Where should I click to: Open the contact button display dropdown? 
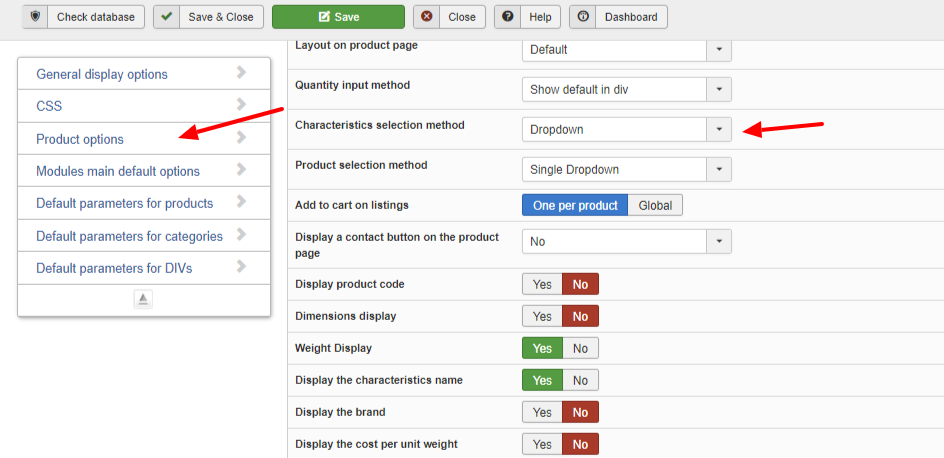[719, 241]
